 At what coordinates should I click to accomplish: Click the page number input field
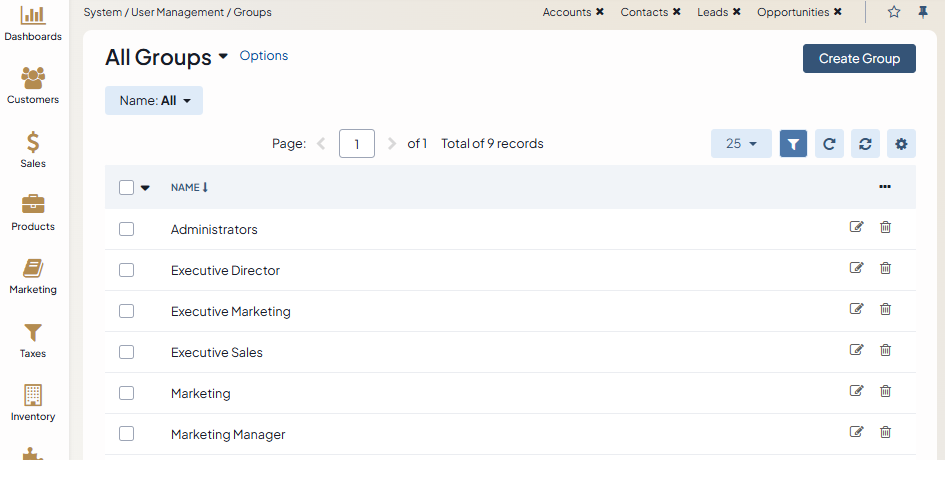tap(357, 144)
